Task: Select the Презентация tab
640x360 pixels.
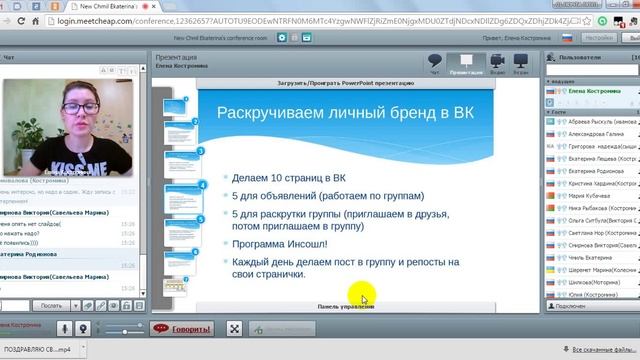Action: click(x=466, y=64)
